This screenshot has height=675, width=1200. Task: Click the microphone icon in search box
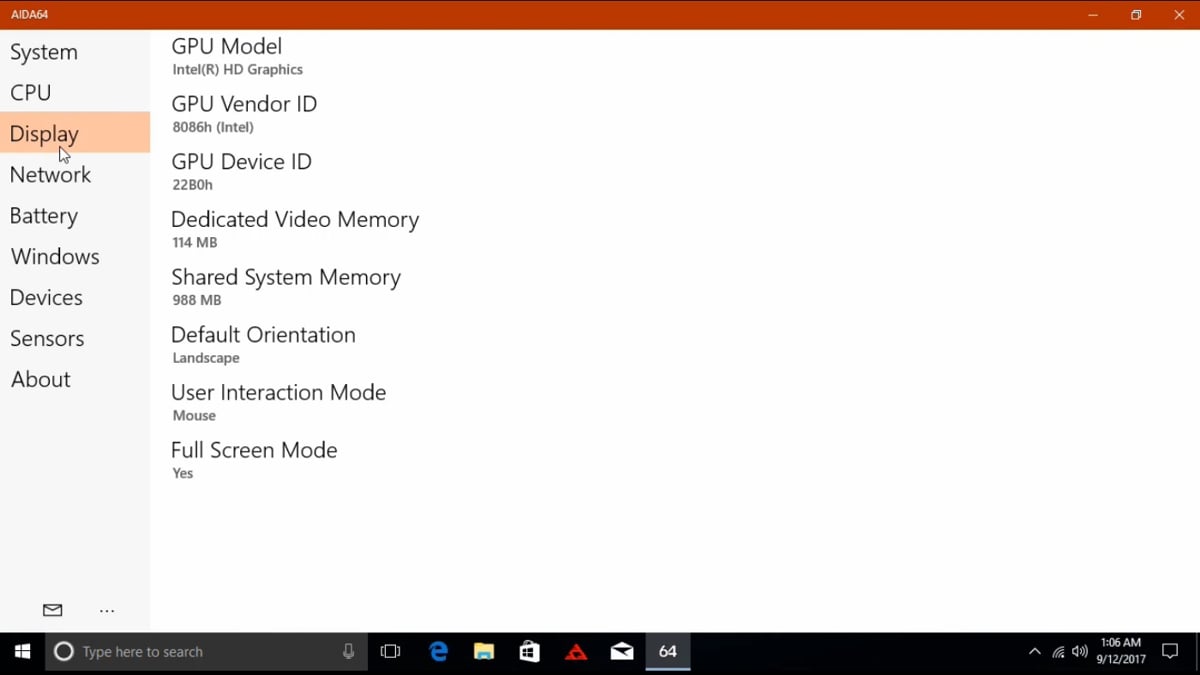click(x=348, y=652)
